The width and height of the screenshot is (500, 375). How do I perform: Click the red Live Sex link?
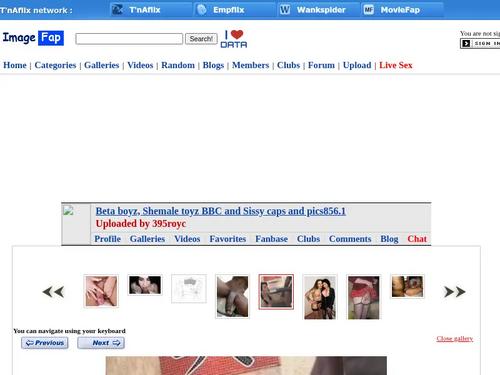(x=396, y=65)
